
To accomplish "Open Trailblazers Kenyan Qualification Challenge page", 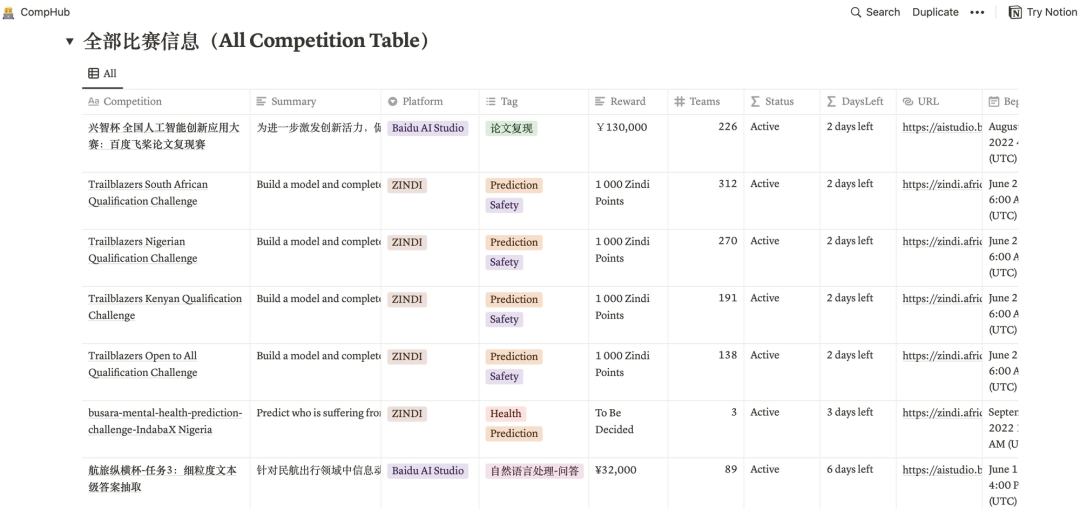I will click(x=165, y=307).
